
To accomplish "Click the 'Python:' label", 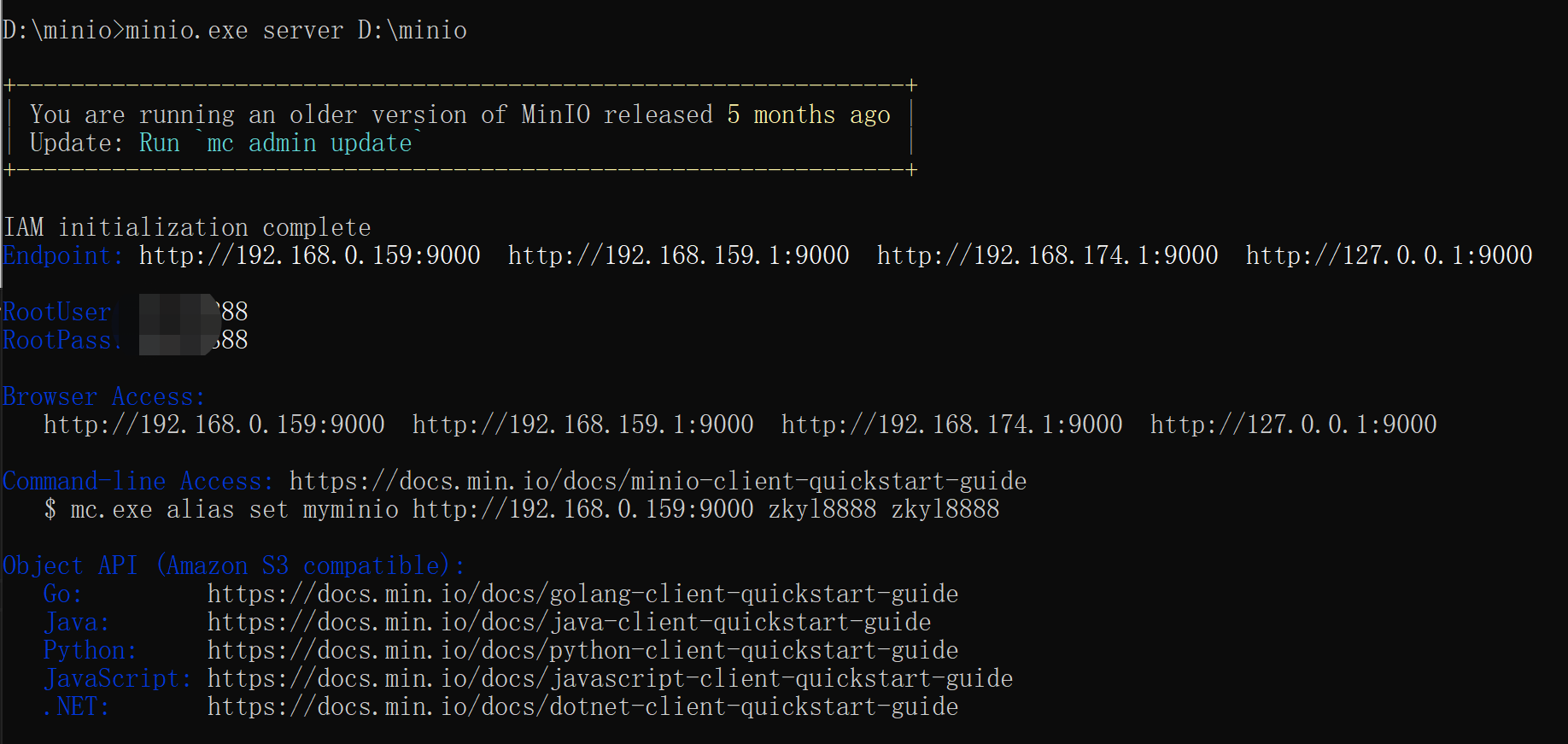I will pos(91,650).
